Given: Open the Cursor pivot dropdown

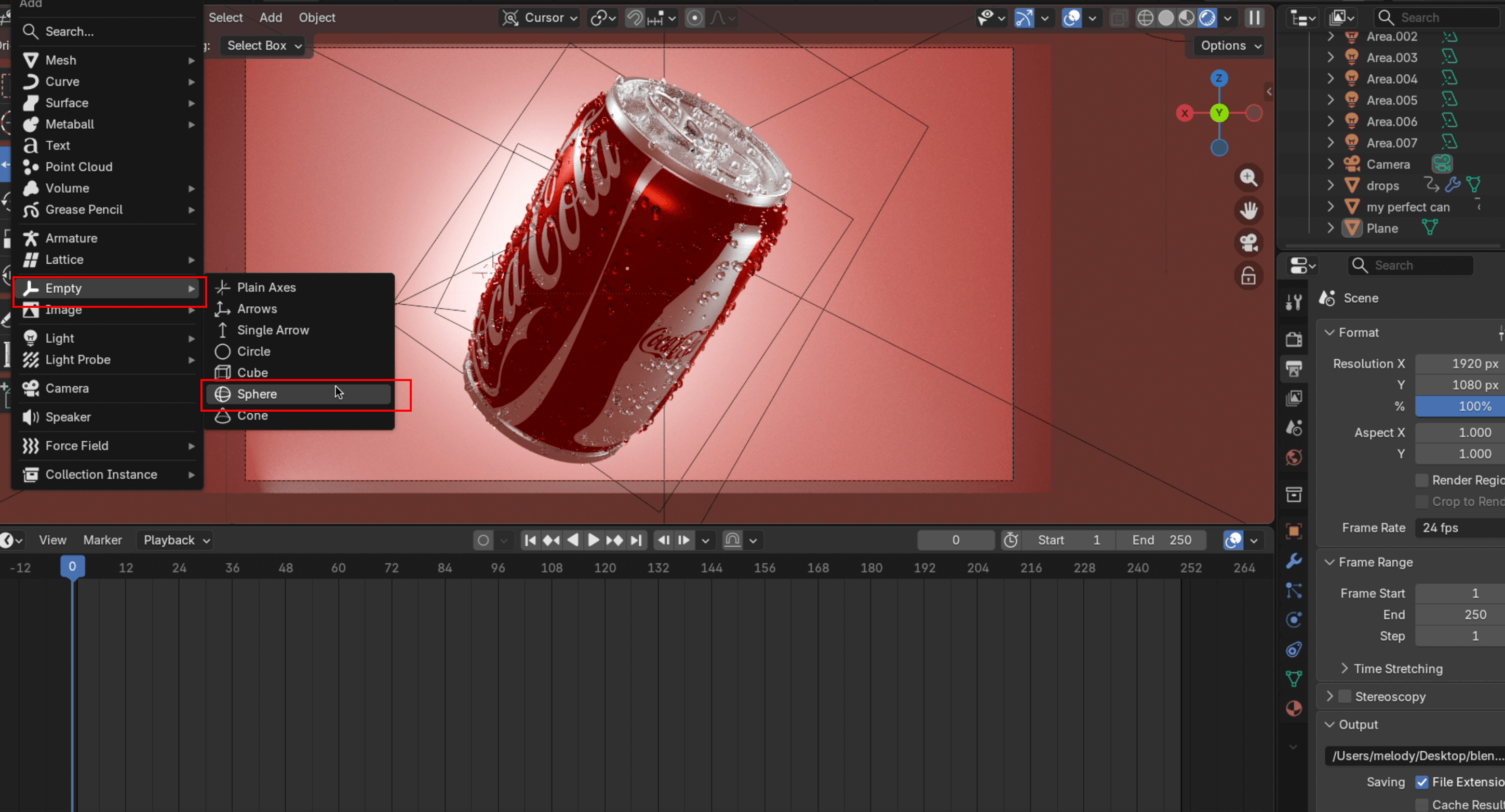Looking at the screenshot, I should click(x=540, y=18).
